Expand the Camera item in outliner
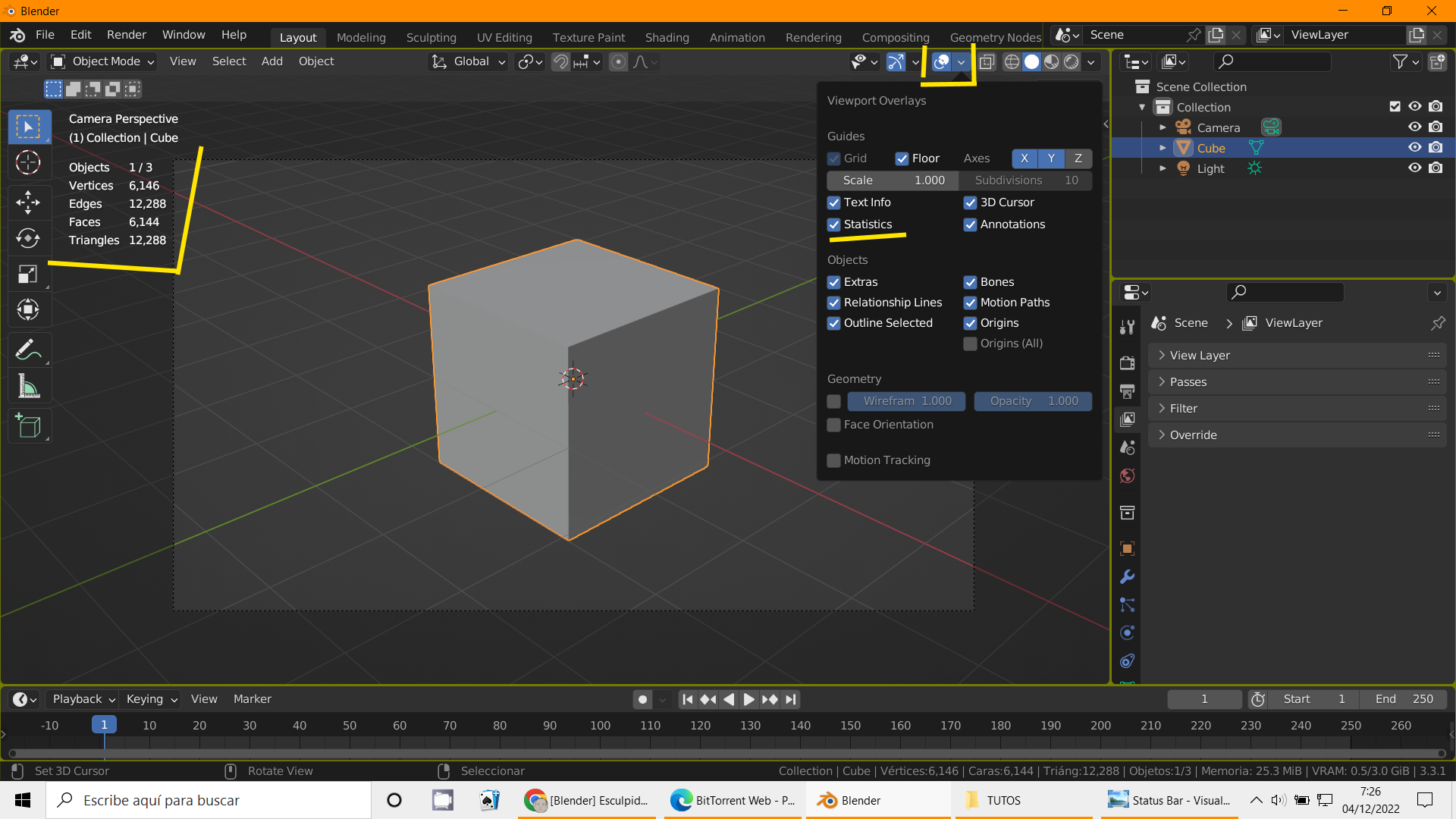The image size is (1456, 819). (1163, 127)
